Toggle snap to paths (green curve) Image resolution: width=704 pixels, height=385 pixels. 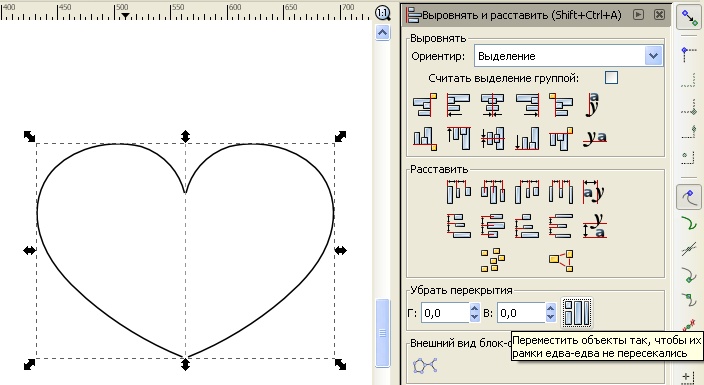point(688,223)
